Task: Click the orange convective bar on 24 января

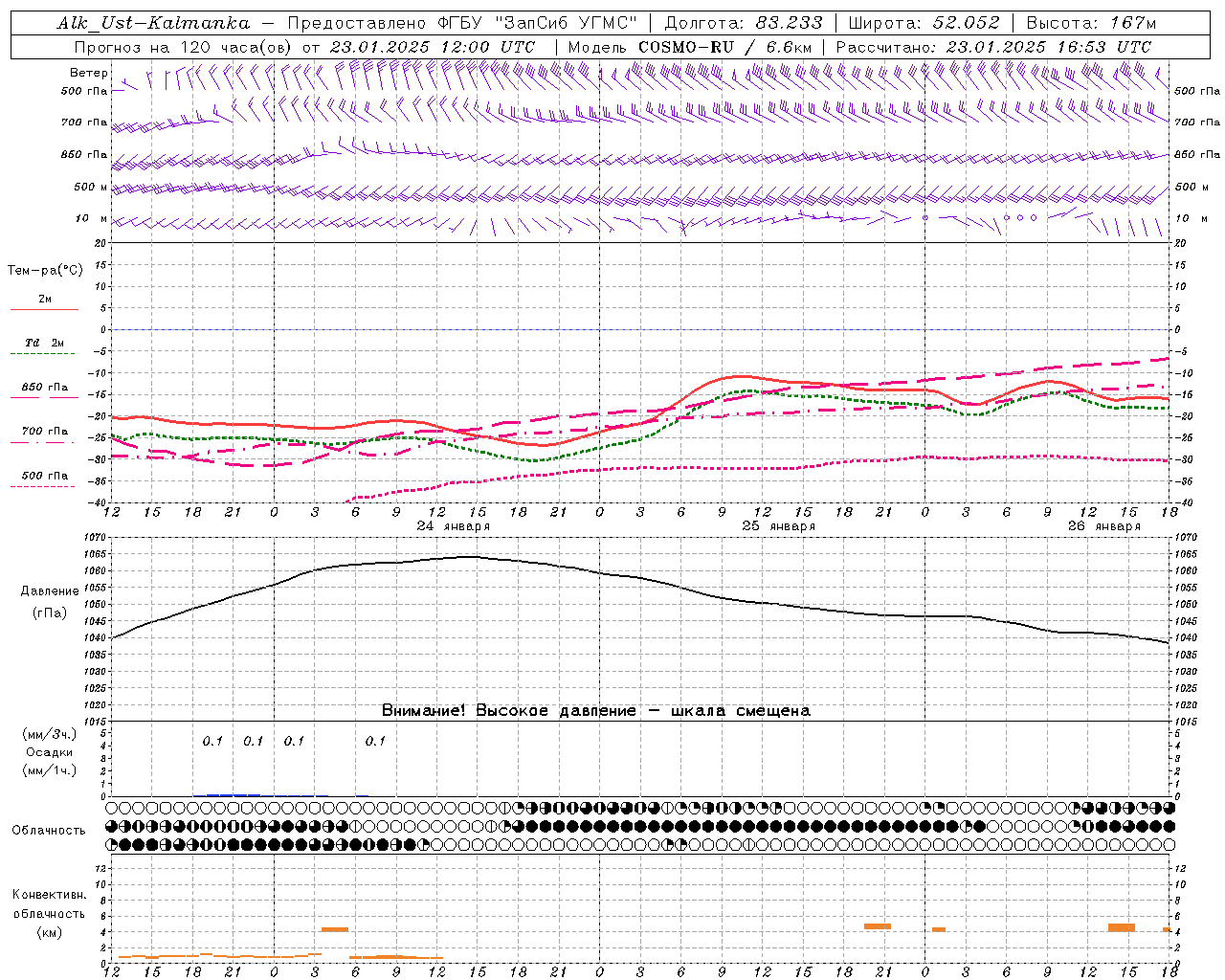Action: (335, 929)
